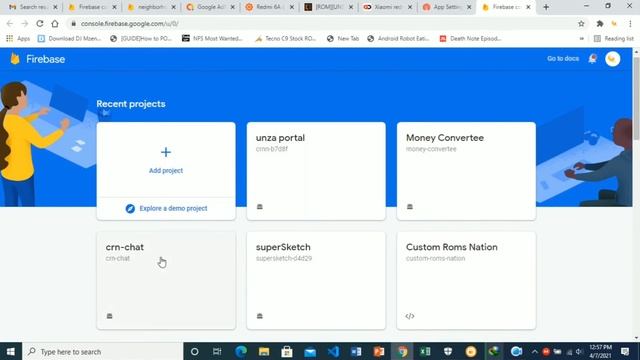Viewport: 640px width, 360px height.
Task: Open the Task View taskbar icon
Action: pyautogui.click(x=217, y=351)
